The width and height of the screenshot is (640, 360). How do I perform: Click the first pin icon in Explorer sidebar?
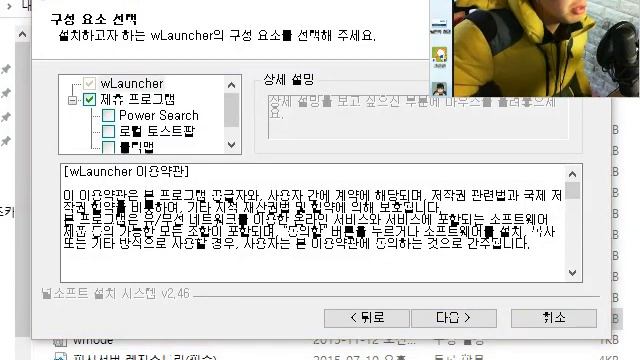(x=6, y=69)
